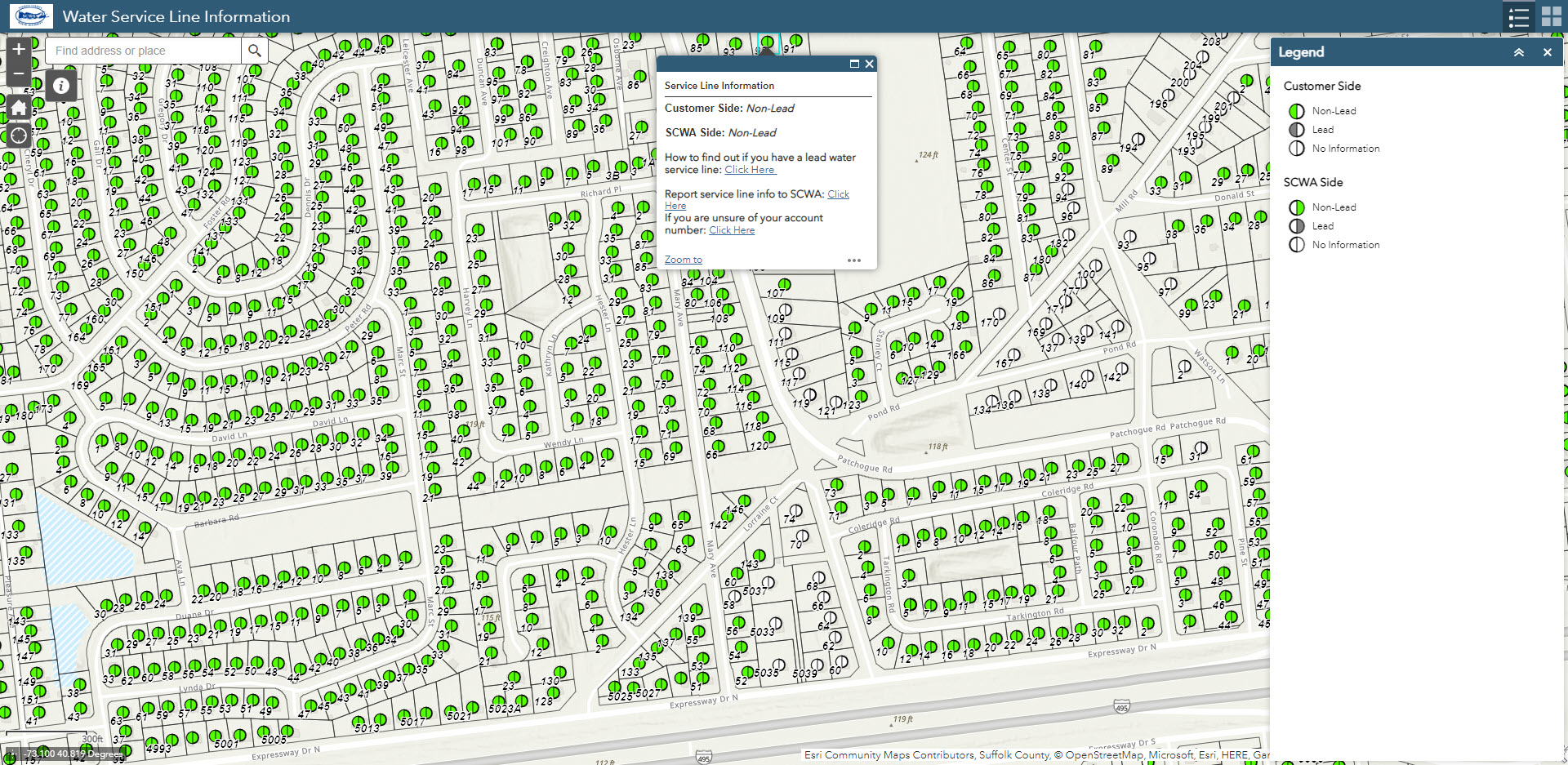Toggle the Legend widget in the header
The width and height of the screenshot is (1568, 765).
(x=1518, y=17)
